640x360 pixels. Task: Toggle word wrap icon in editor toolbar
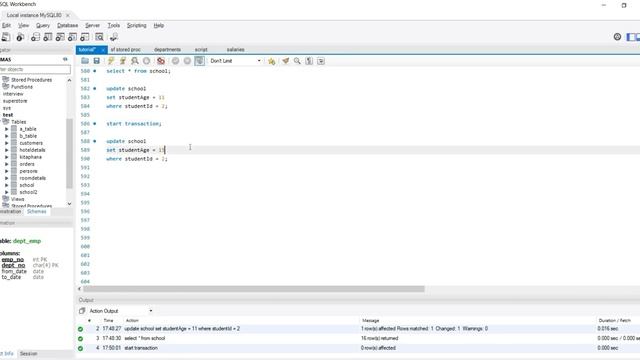point(321,61)
